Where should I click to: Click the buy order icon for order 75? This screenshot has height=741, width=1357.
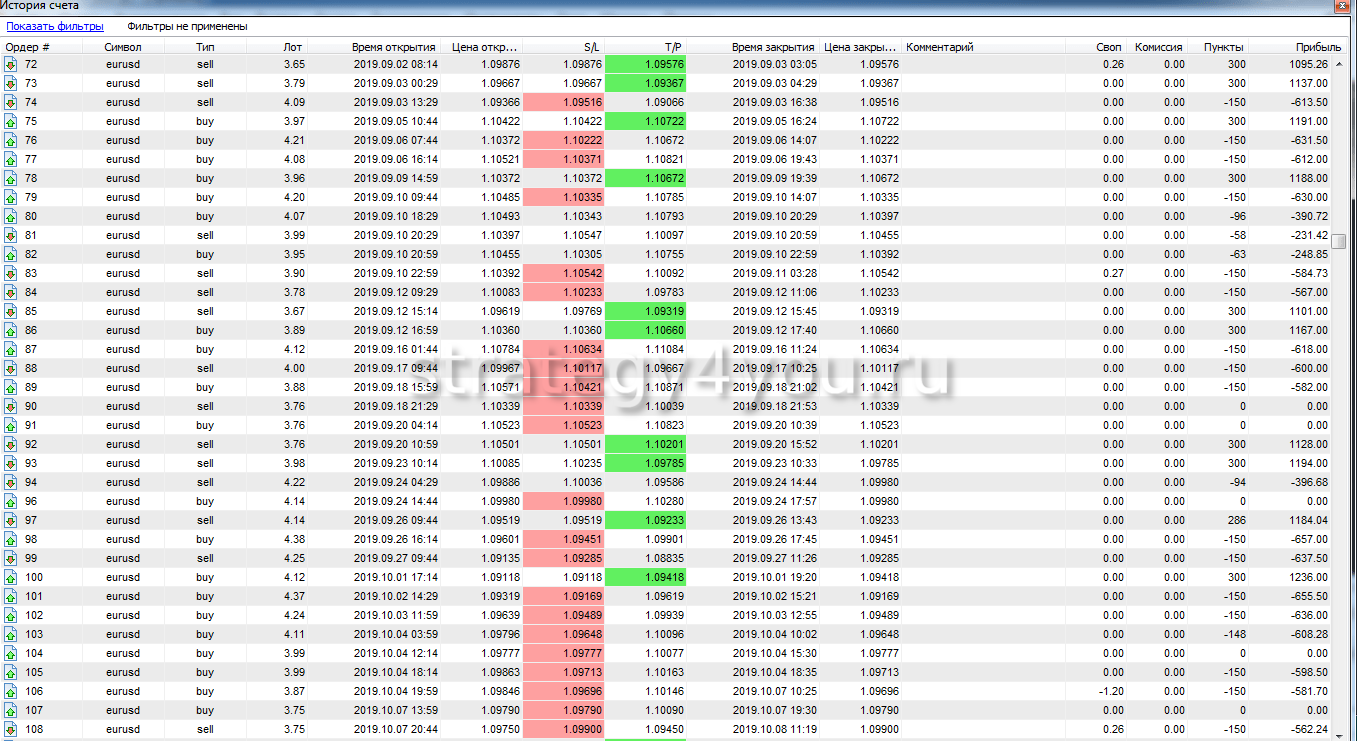11,122
